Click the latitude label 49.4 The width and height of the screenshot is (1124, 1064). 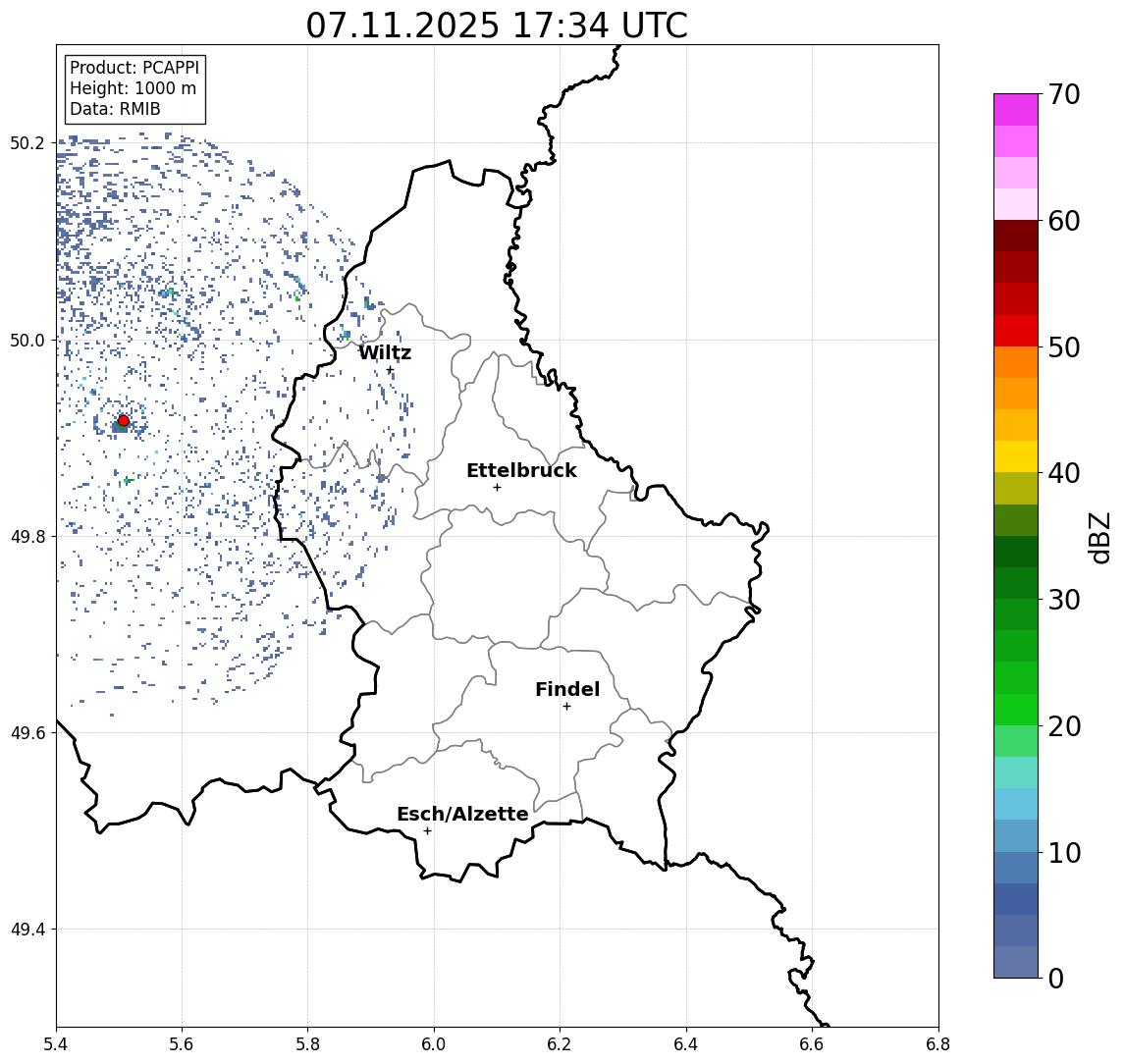pos(27,930)
